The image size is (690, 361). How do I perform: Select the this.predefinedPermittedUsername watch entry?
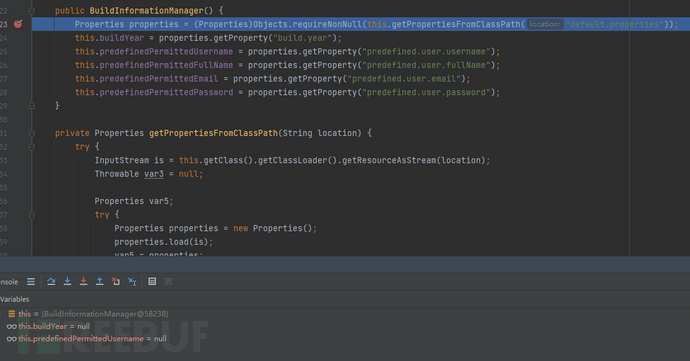(87, 339)
